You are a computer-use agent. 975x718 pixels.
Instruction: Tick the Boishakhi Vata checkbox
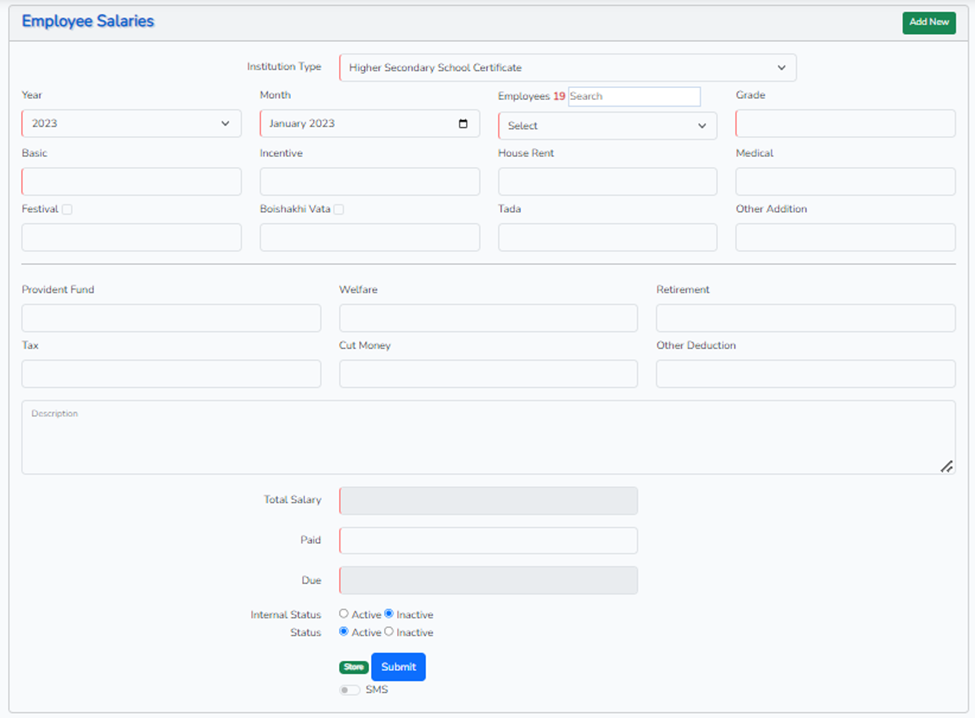tap(339, 209)
